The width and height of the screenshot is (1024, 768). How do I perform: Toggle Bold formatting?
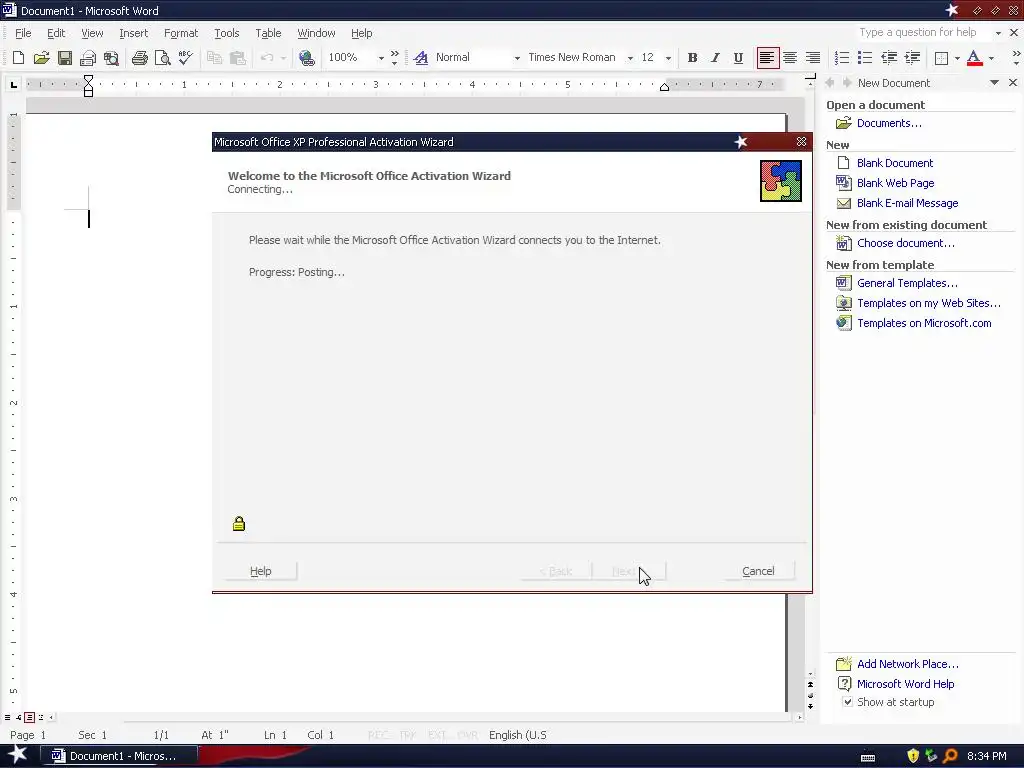click(692, 57)
